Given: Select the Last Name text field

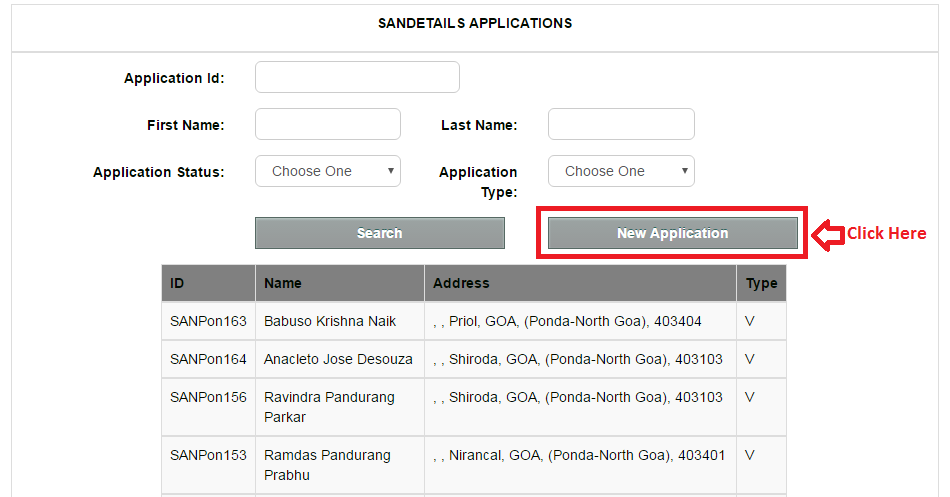Looking at the screenshot, I should (x=621, y=124).
